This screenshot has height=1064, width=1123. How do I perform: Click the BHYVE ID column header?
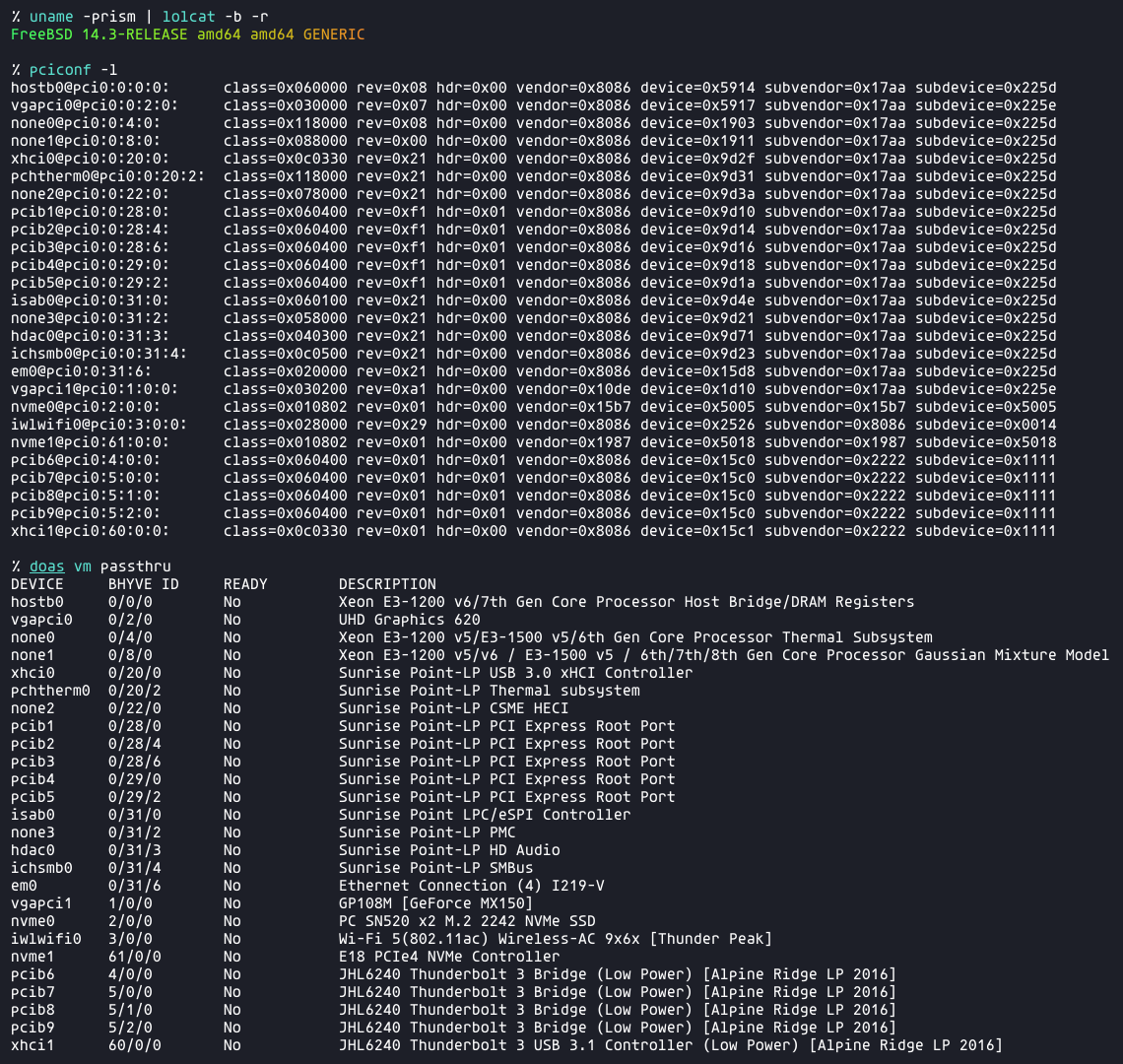click(144, 584)
